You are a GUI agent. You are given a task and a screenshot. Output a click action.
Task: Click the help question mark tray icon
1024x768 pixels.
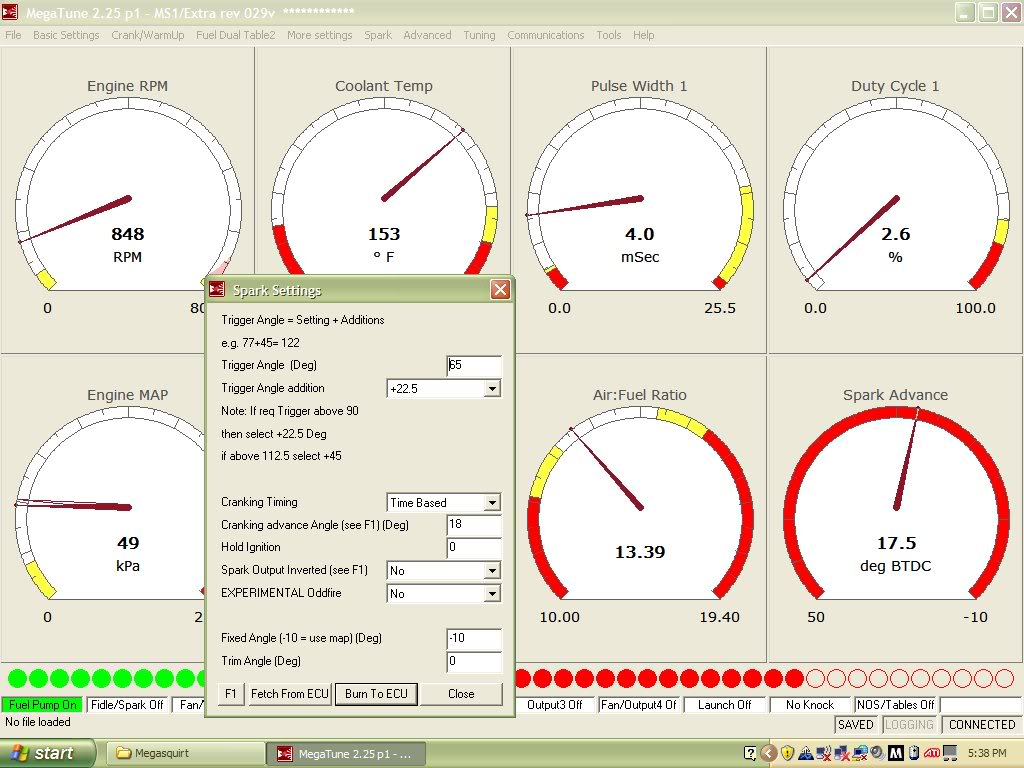coord(751,753)
